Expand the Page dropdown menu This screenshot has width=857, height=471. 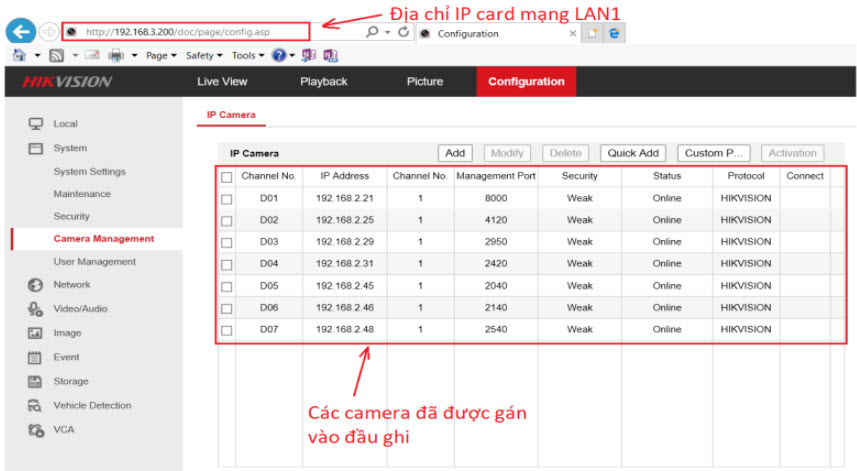[x=160, y=55]
